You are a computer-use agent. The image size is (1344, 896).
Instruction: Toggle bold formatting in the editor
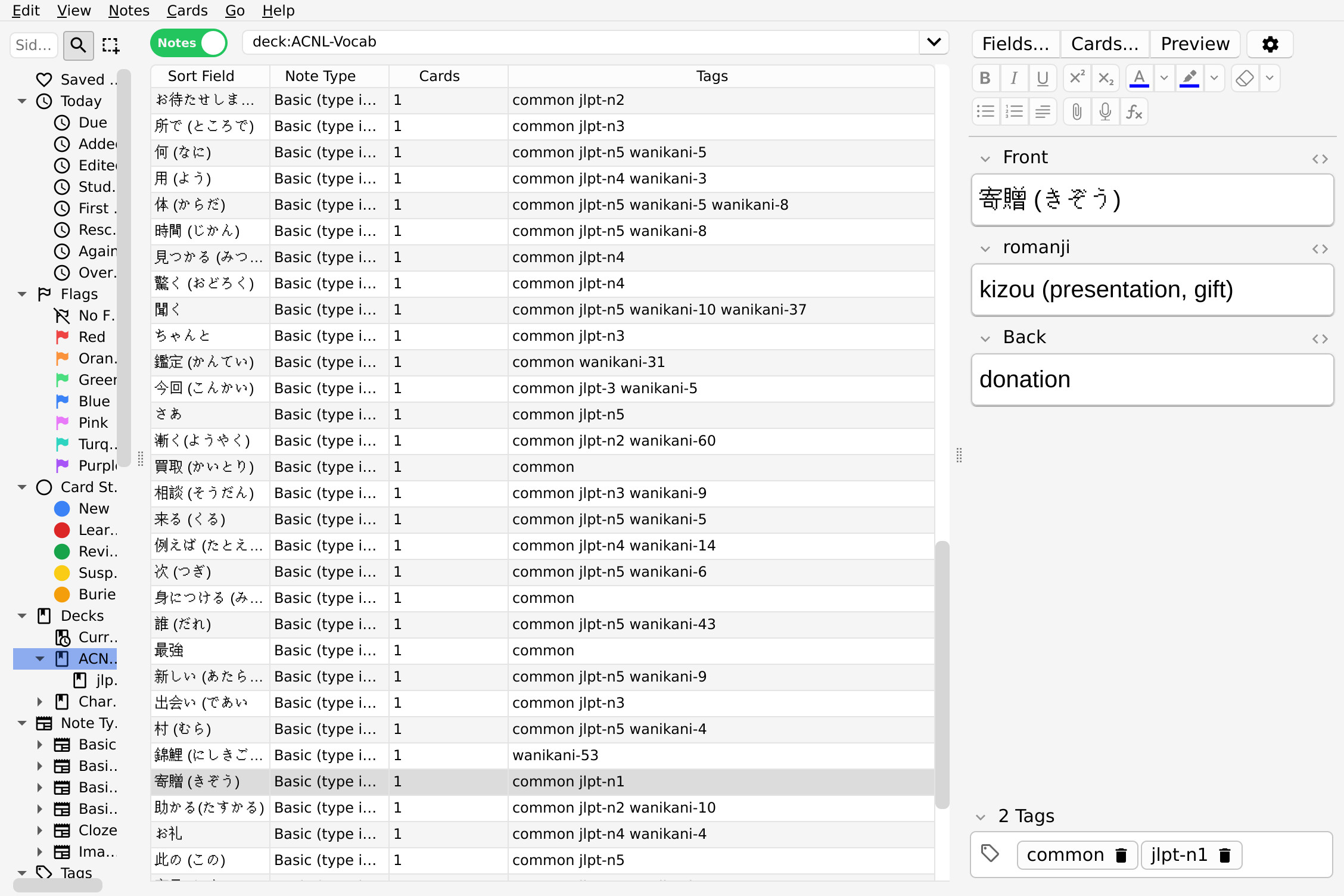pyautogui.click(x=985, y=77)
